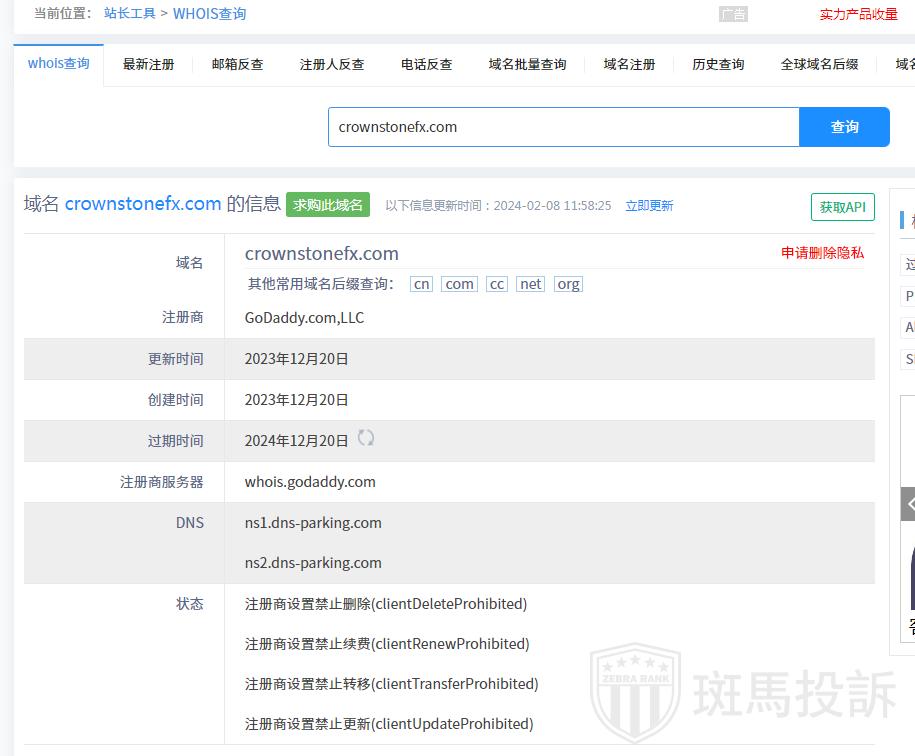Click the 实力产品收量 ad link

point(858,14)
